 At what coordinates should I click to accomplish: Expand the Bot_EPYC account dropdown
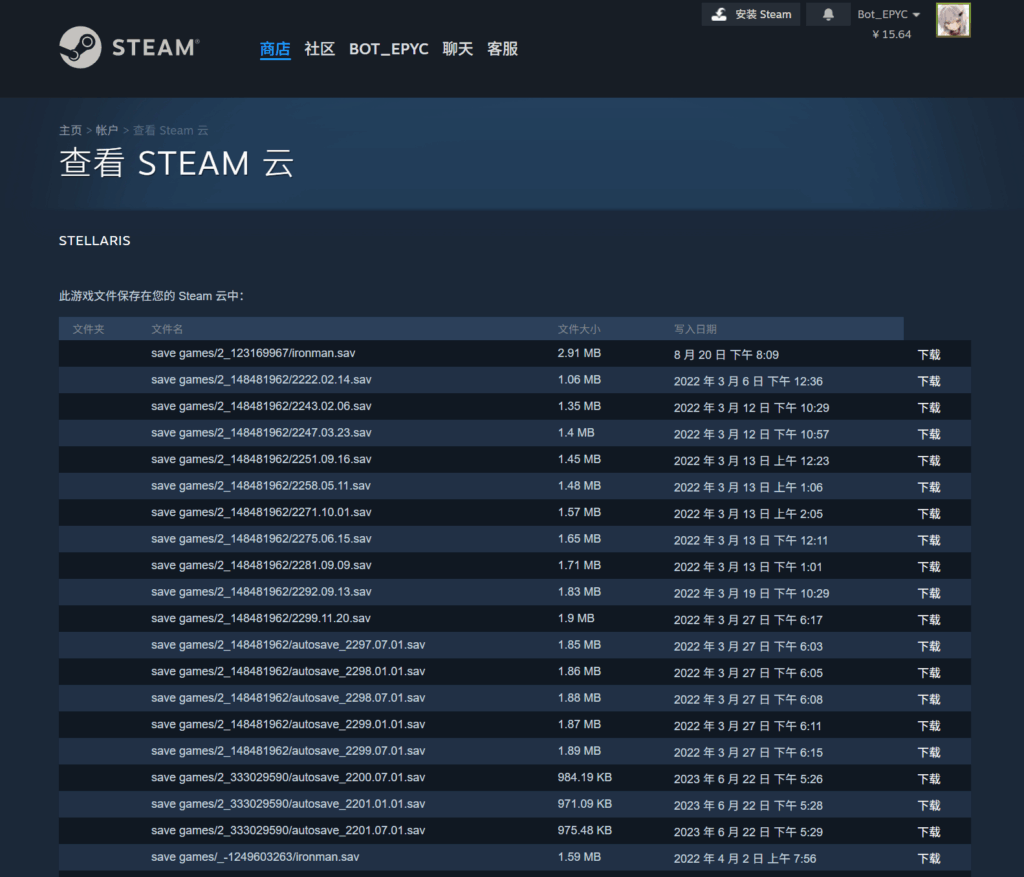pos(888,14)
